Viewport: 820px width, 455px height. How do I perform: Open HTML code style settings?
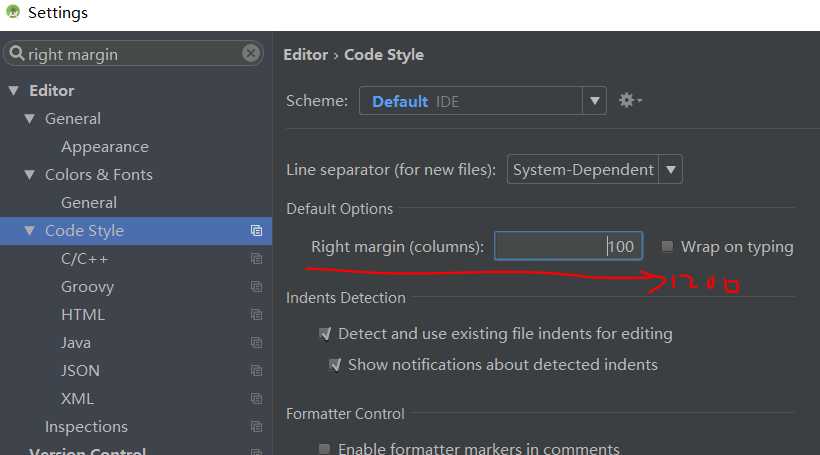83,314
